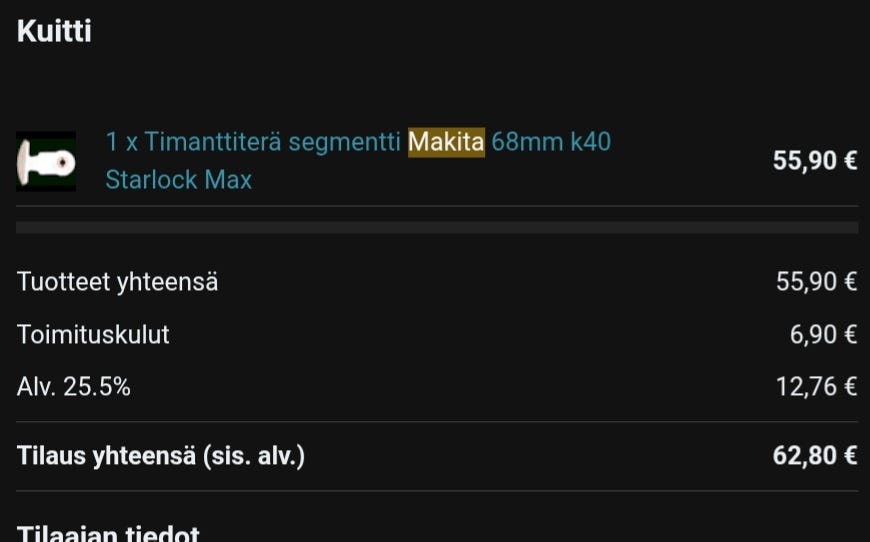Click the Tuotteet yhteensä label
The height and width of the screenshot is (542, 870).
(x=117, y=282)
